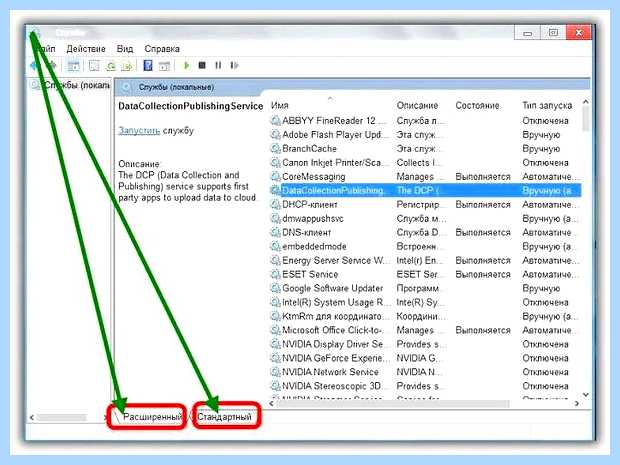Viewport: 620px width, 465px height.
Task: Click the services list horizontal scrollbar right arrow
Action: point(577,403)
